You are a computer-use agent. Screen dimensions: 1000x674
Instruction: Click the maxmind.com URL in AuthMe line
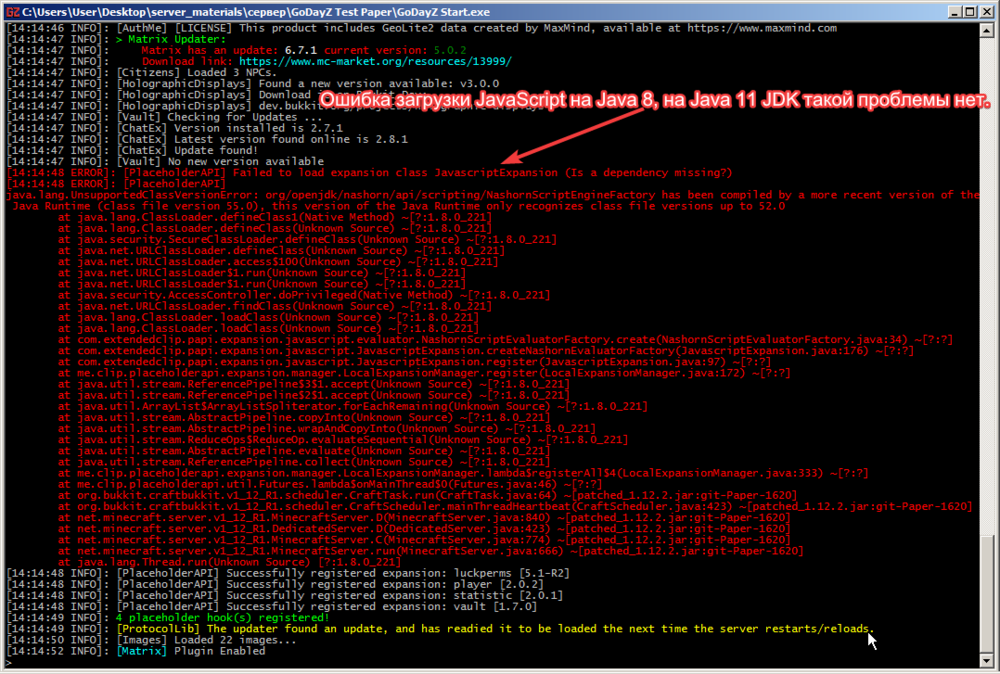tap(761, 28)
